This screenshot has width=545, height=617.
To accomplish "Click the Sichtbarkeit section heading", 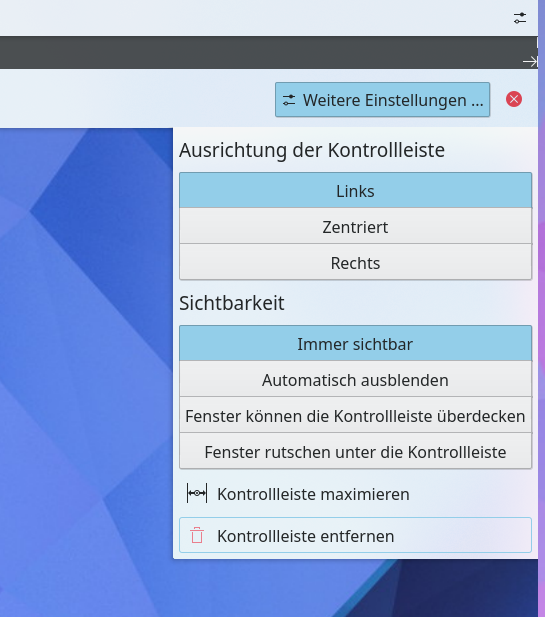I will tap(231, 303).
